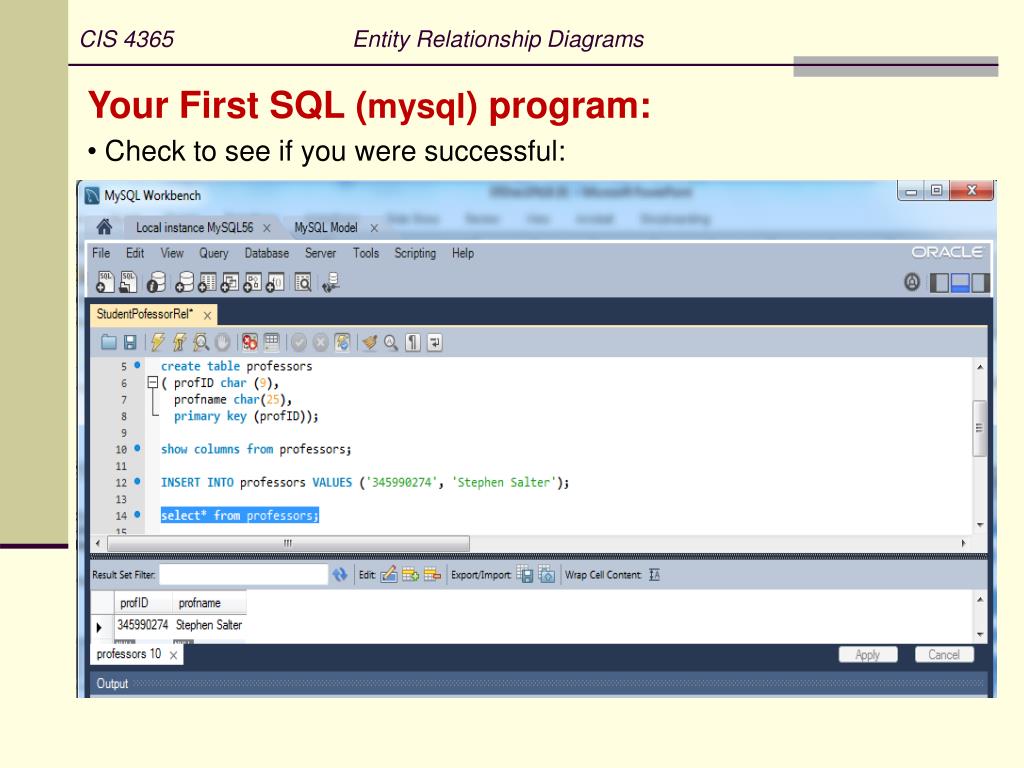Execute statement under cursor icon
Image resolution: width=1024 pixels, height=768 pixels.
pos(179,342)
